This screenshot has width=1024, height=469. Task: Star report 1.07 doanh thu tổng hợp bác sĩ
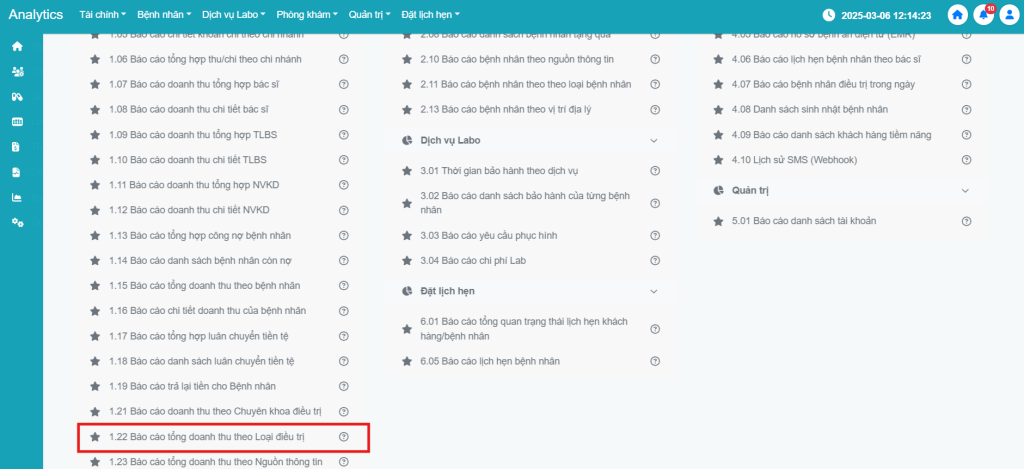[95, 84]
